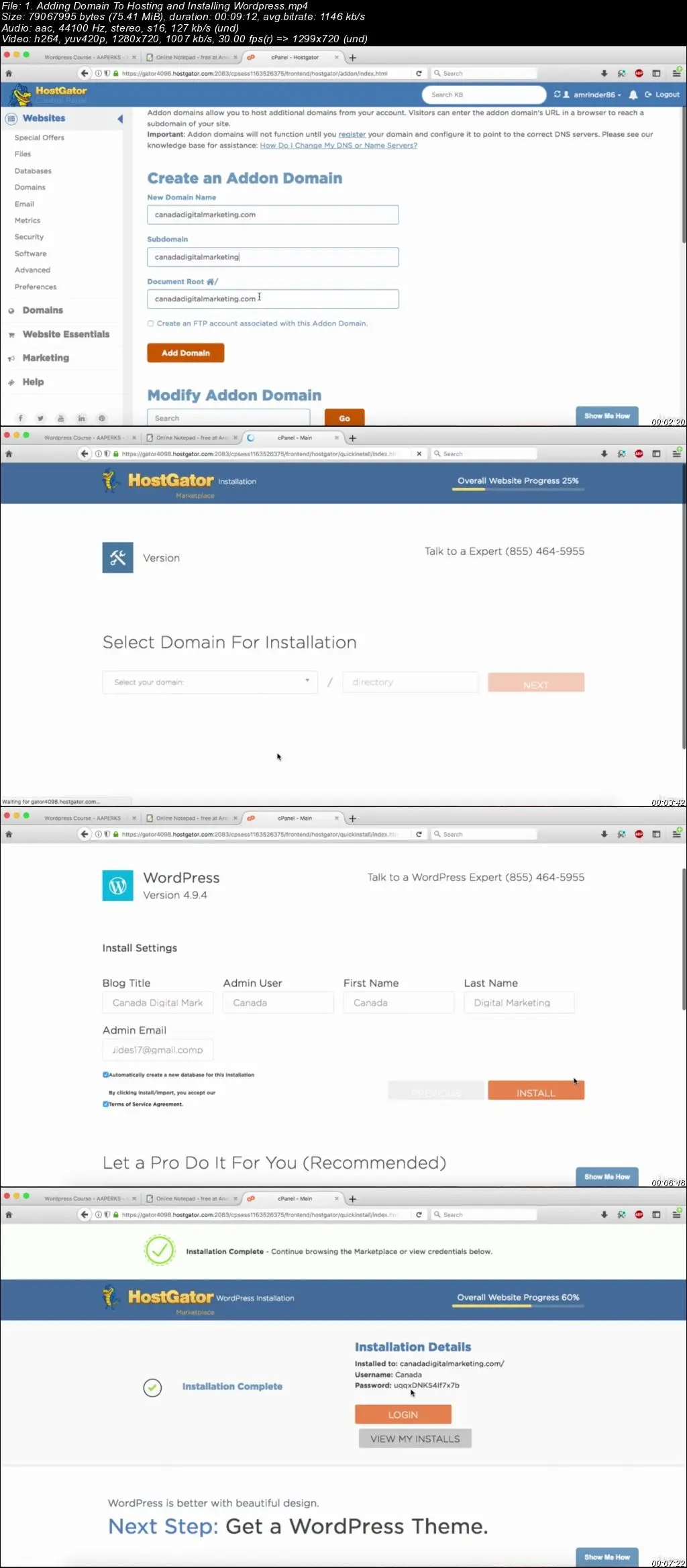
Task: Click the site info lock icon in Addon Domain frame
Action: click(x=115, y=73)
